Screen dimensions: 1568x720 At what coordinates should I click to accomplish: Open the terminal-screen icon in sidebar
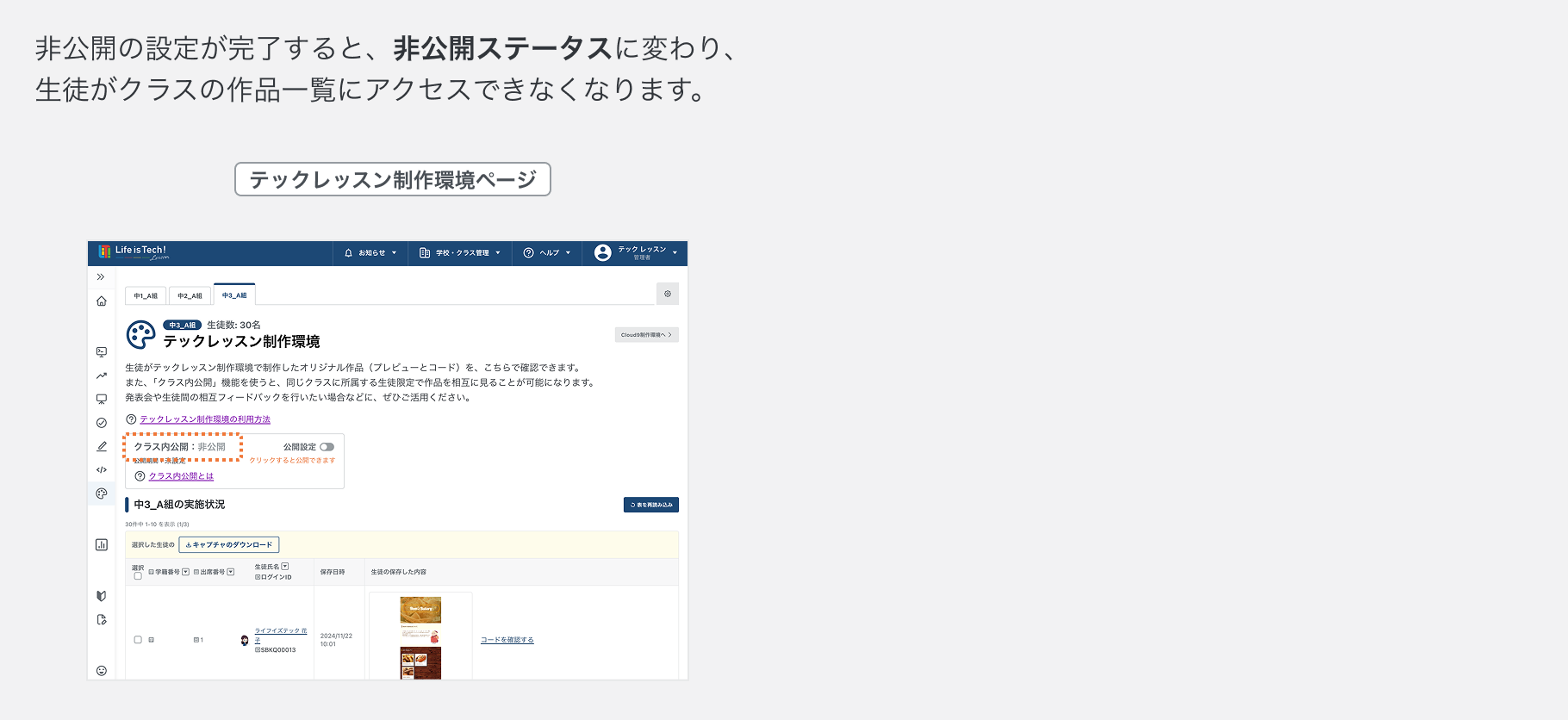[x=102, y=352]
